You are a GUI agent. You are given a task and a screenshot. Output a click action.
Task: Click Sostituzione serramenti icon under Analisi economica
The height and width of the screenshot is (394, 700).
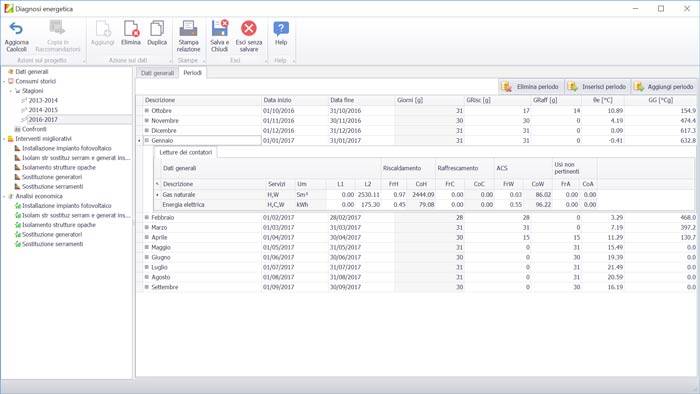point(18,244)
